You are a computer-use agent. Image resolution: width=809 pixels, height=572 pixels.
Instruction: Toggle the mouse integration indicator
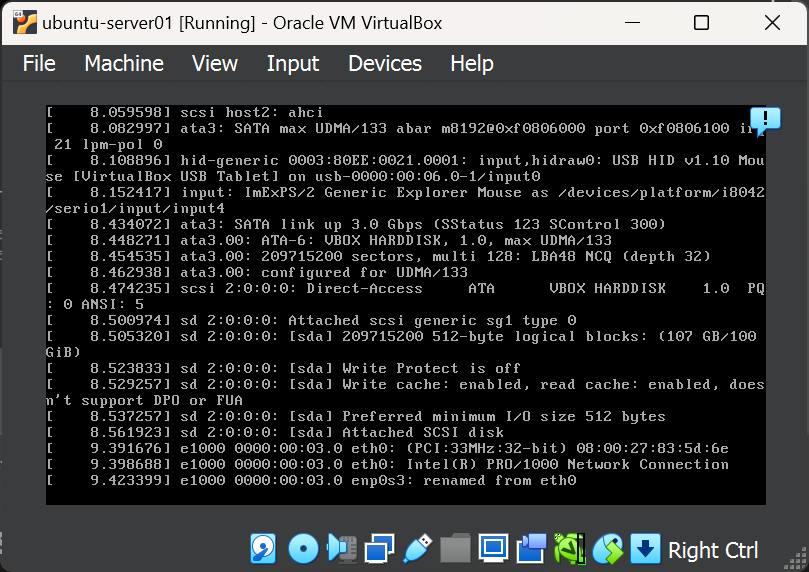pos(607,548)
